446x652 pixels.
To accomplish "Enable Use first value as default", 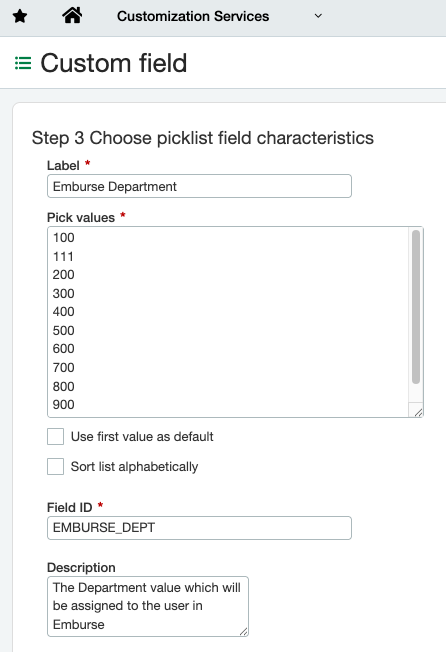I will pos(55,437).
